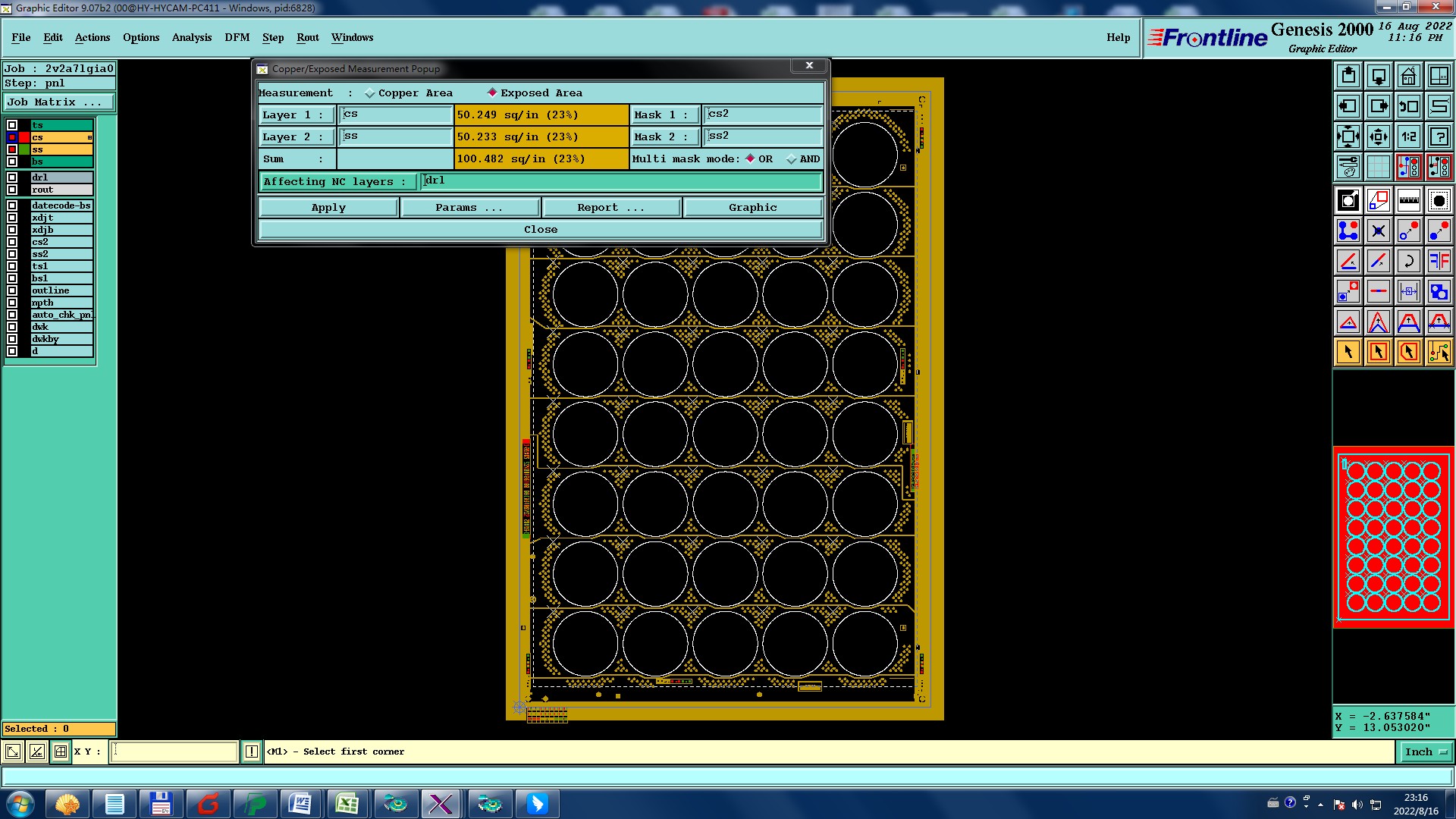Select the rotate arrow tool
Viewport: 1456px width, 819px height.
[1408, 261]
